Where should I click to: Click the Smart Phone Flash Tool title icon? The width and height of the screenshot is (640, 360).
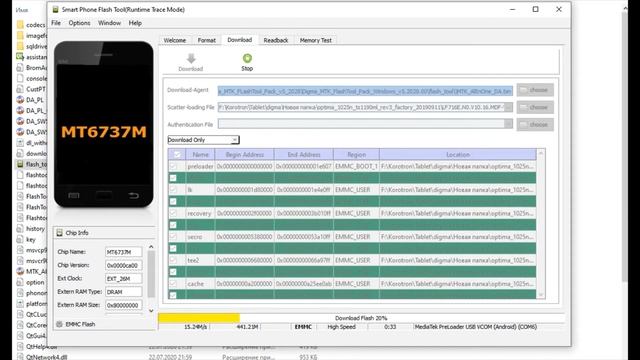(55, 9)
